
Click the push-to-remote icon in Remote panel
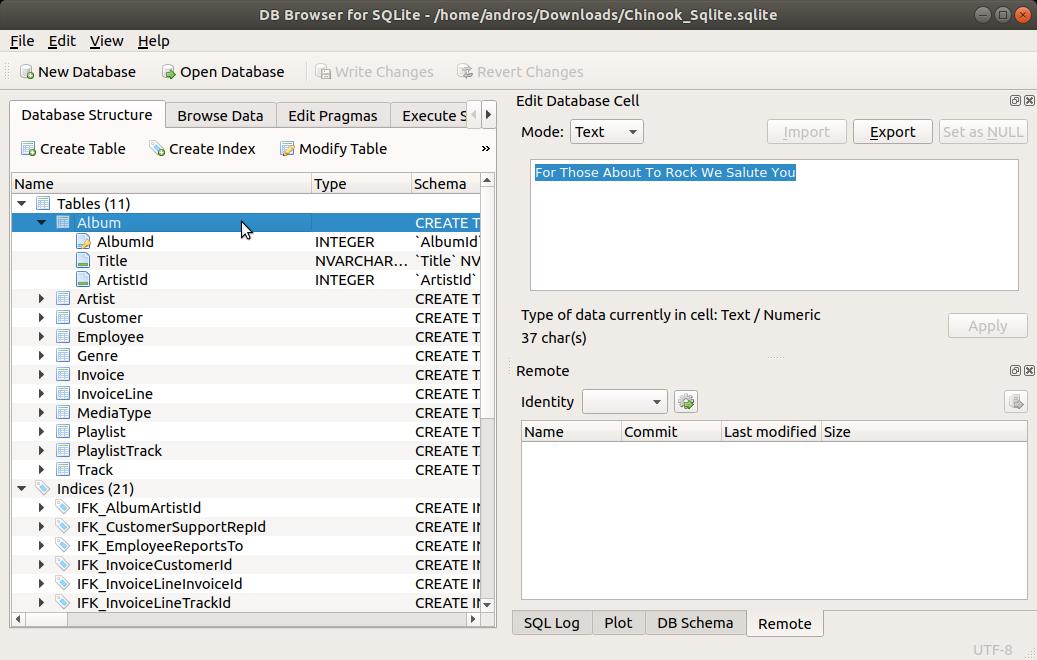click(1016, 401)
